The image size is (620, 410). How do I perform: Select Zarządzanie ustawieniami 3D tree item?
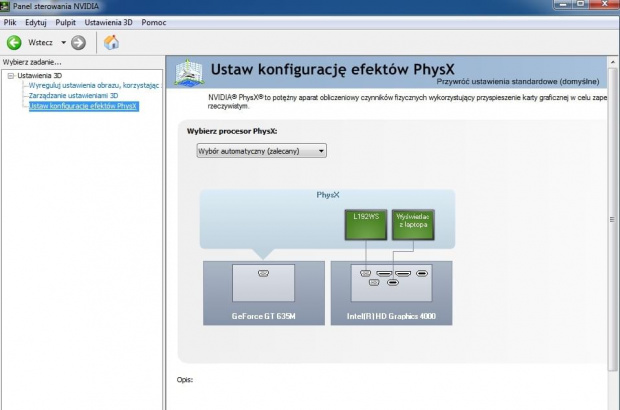click(x=74, y=95)
